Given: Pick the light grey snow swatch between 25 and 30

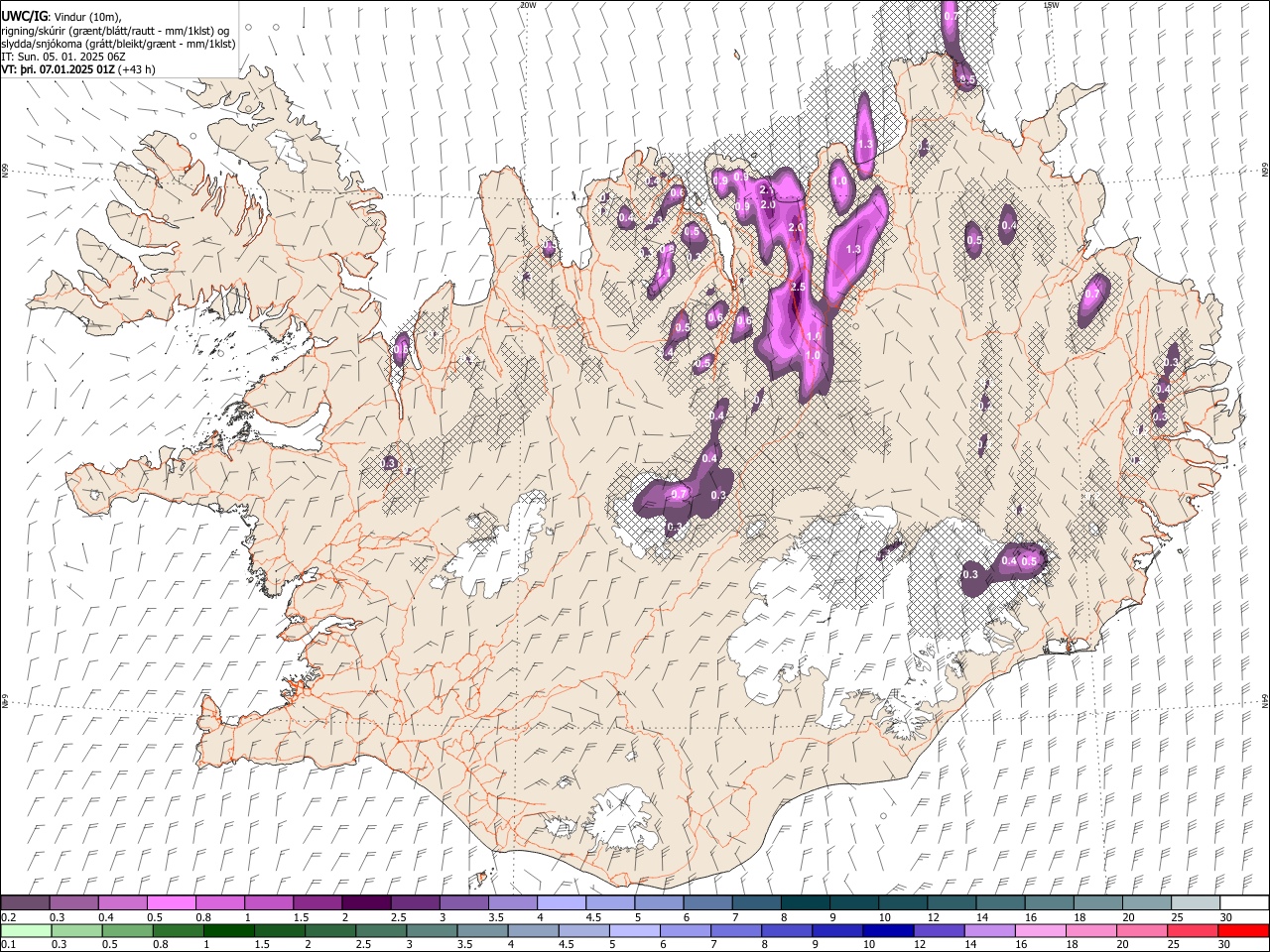Looking at the screenshot, I should click(1196, 902).
